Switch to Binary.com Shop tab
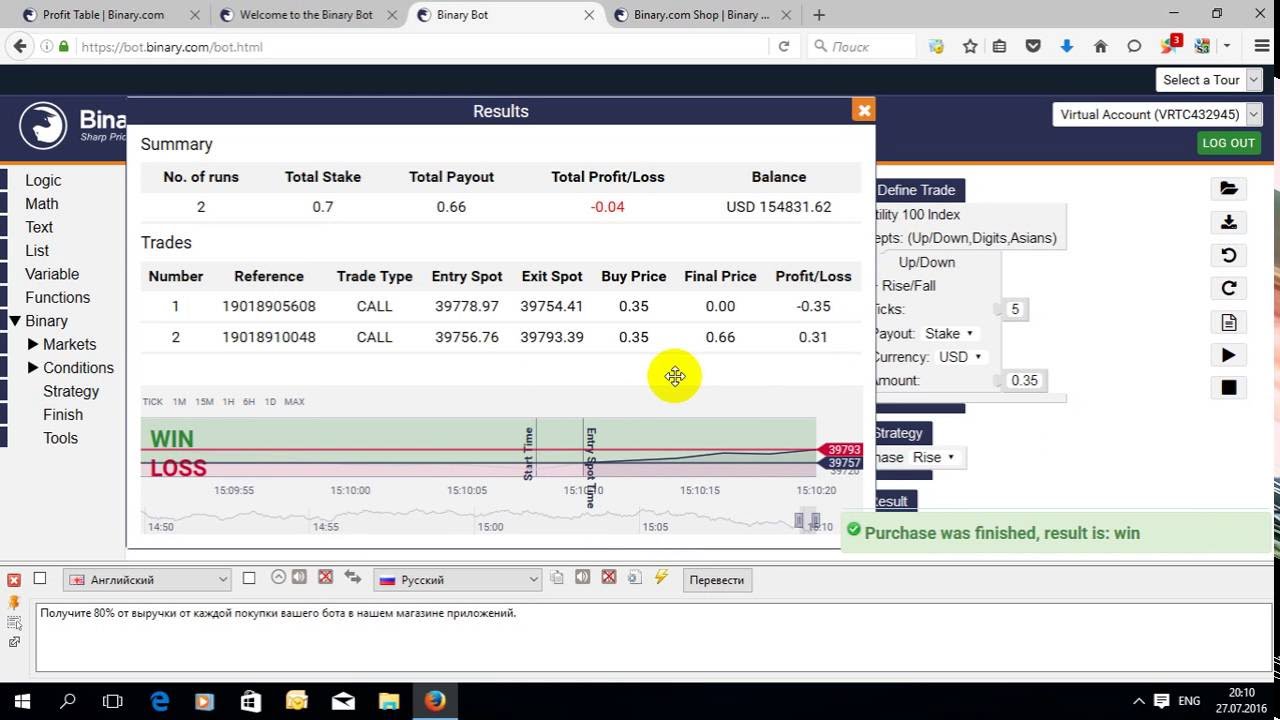Viewport: 1280px width, 720px height. pyautogui.click(x=700, y=15)
